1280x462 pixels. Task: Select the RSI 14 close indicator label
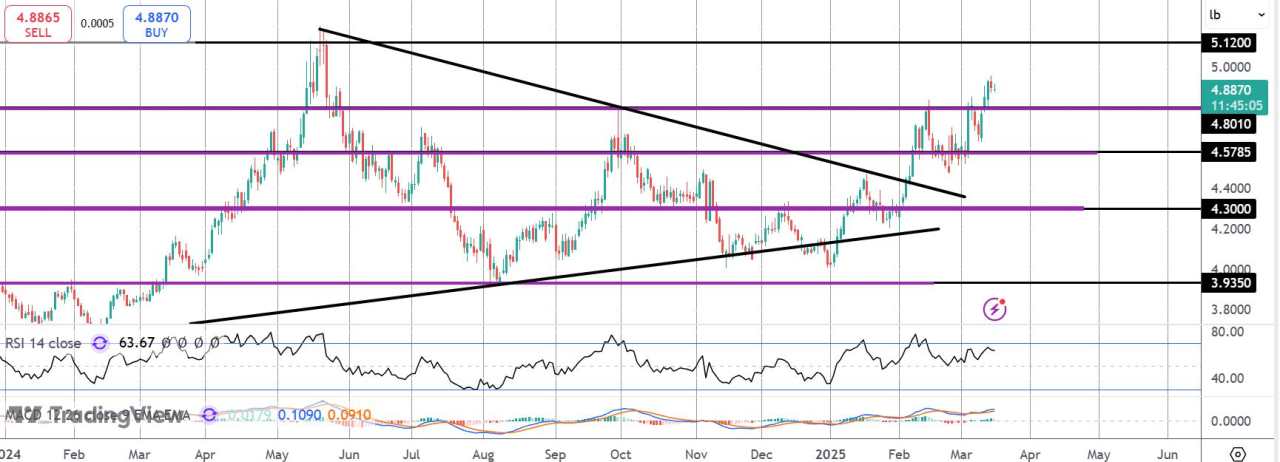44,343
